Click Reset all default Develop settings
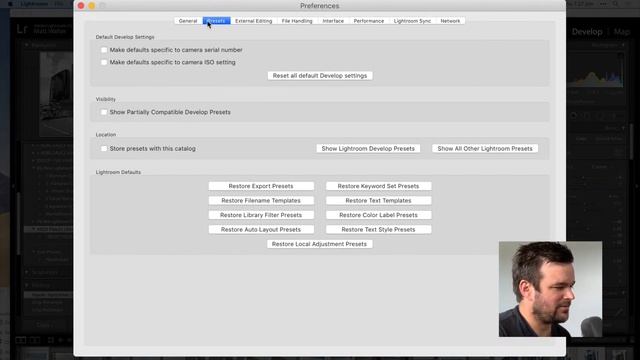This screenshot has width=640, height=360. tap(320, 76)
